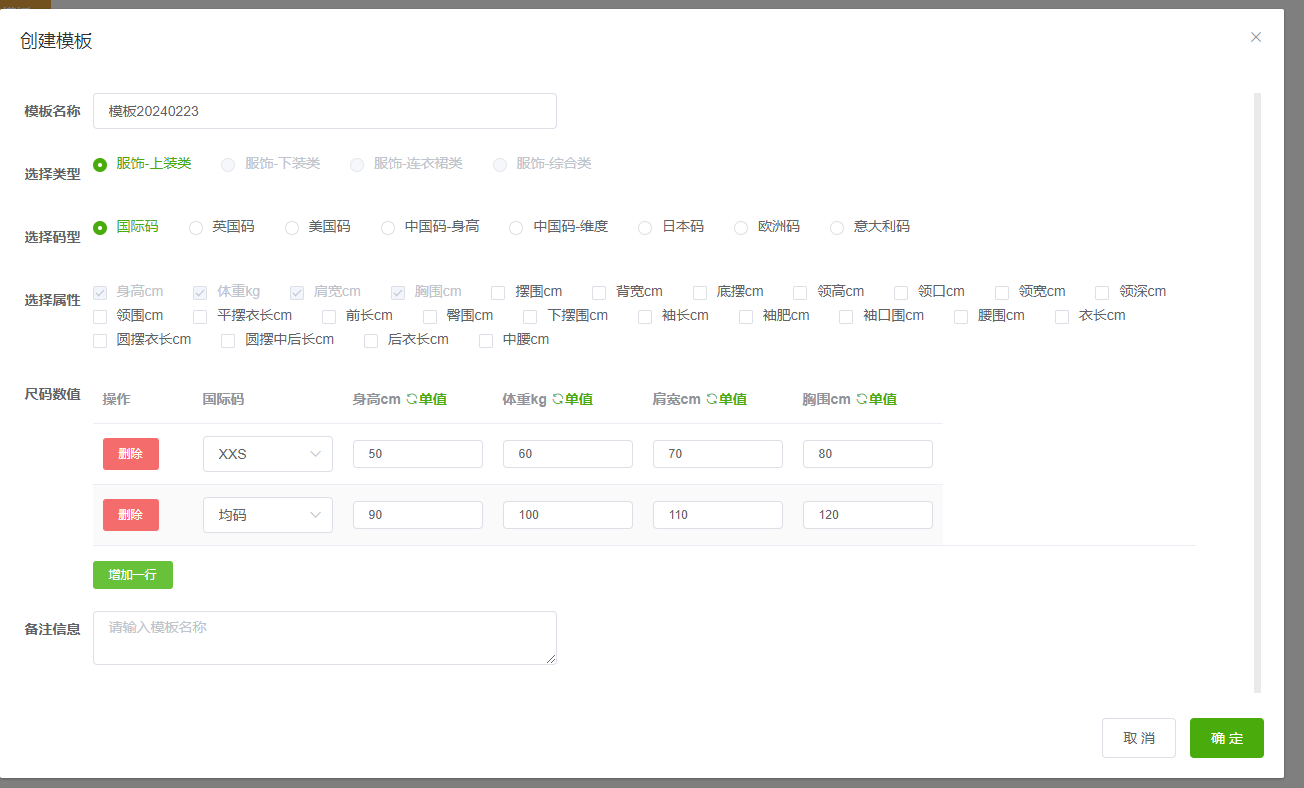This screenshot has height=788, width=1304.
Task: Close the 创建模板 dialog with X icon
Action: (x=1256, y=37)
